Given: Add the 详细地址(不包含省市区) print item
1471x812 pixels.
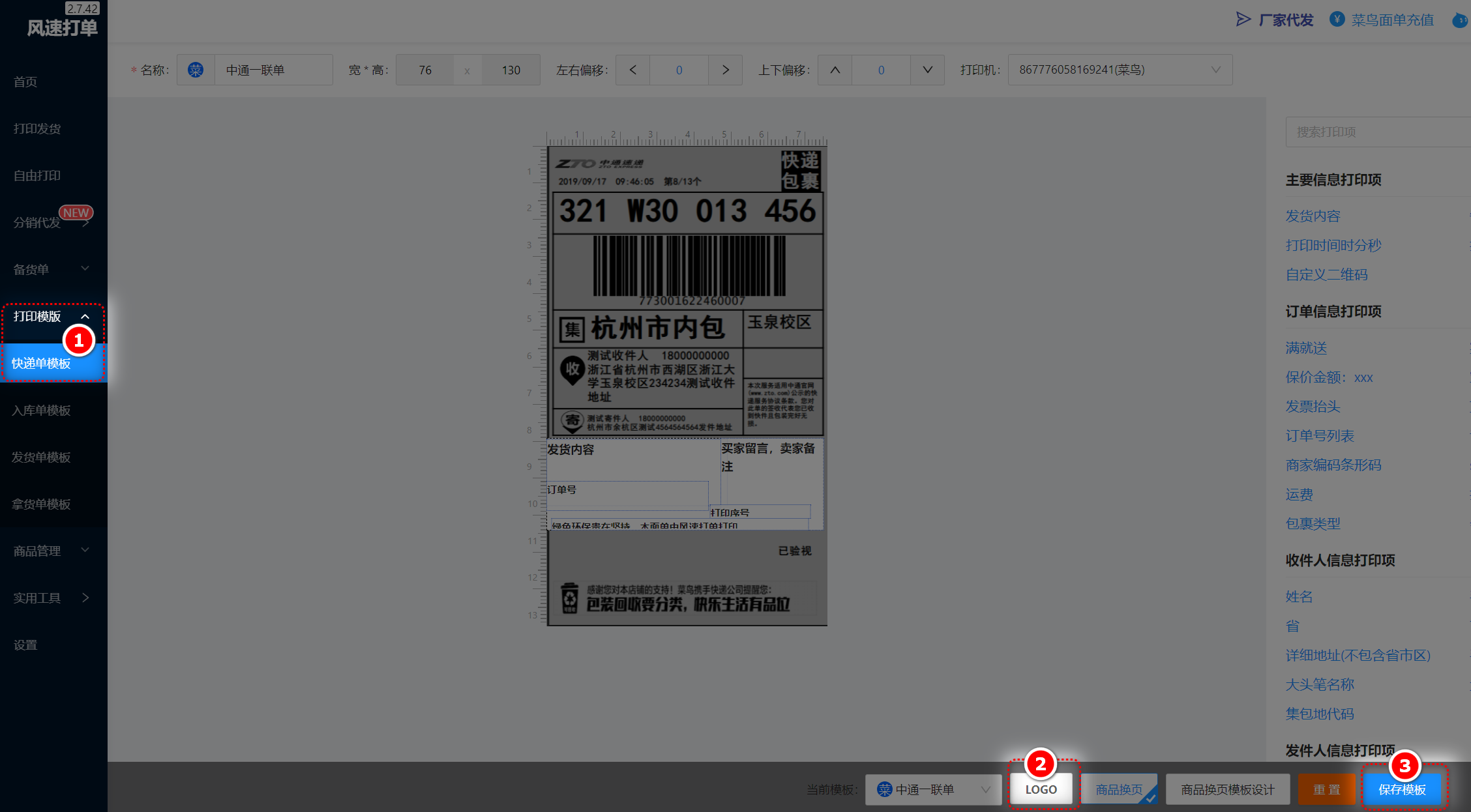Looking at the screenshot, I should [1358, 655].
